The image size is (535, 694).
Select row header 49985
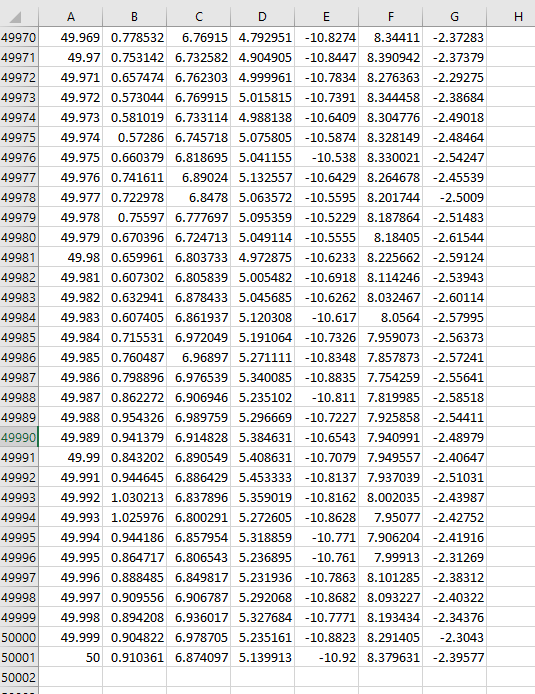[x=19, y=338]
